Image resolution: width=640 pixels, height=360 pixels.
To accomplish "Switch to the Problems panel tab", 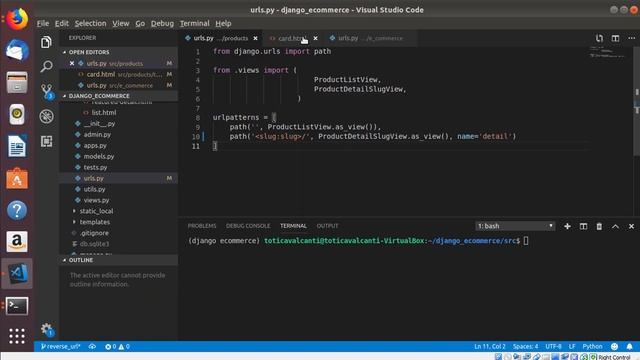I will pos(202,226).
